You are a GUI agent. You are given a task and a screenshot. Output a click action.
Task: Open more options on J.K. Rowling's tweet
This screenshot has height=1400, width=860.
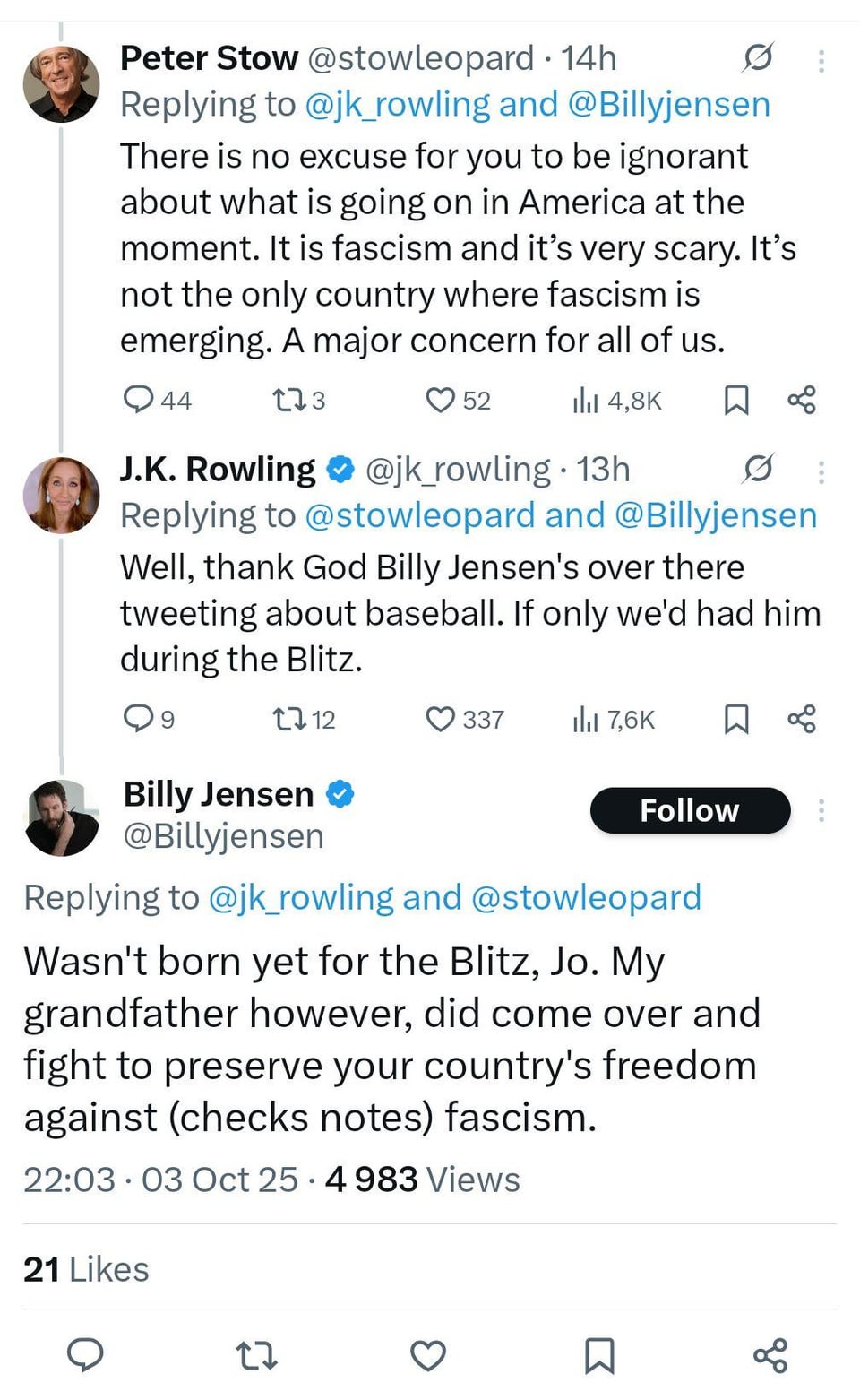821,472
